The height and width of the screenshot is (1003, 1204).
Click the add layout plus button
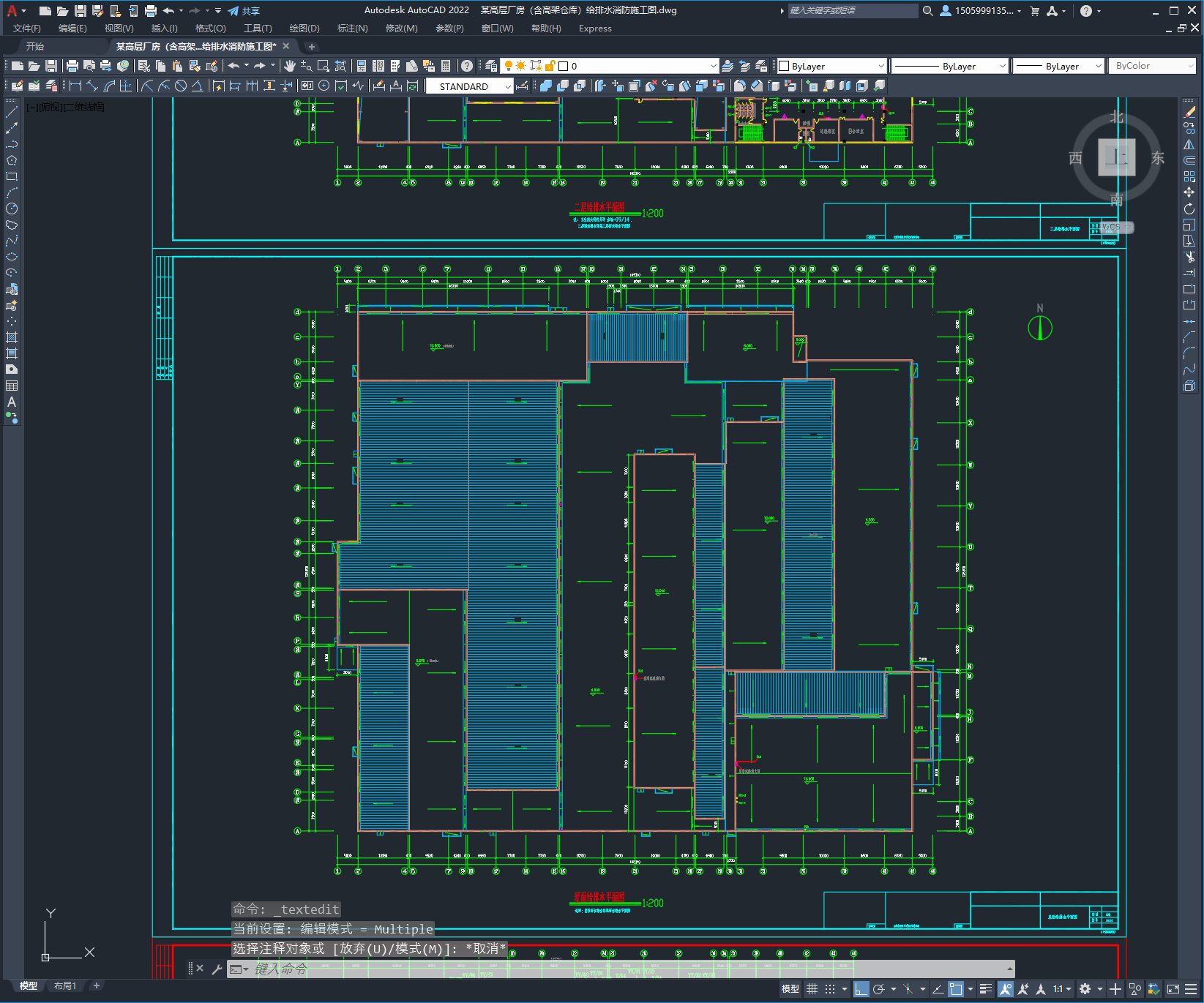96,986
